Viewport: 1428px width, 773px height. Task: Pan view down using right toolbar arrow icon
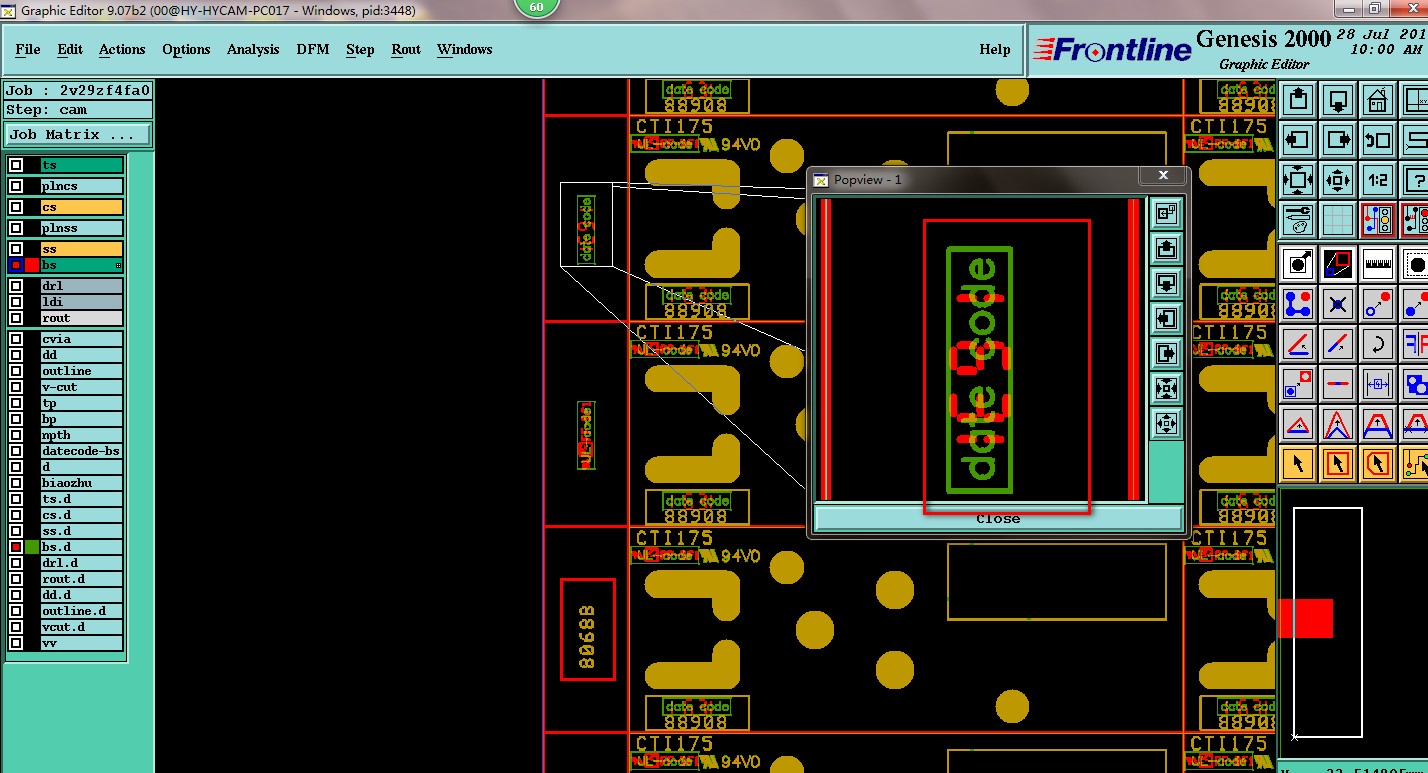pyautogui.click(x=1338, y=100)
